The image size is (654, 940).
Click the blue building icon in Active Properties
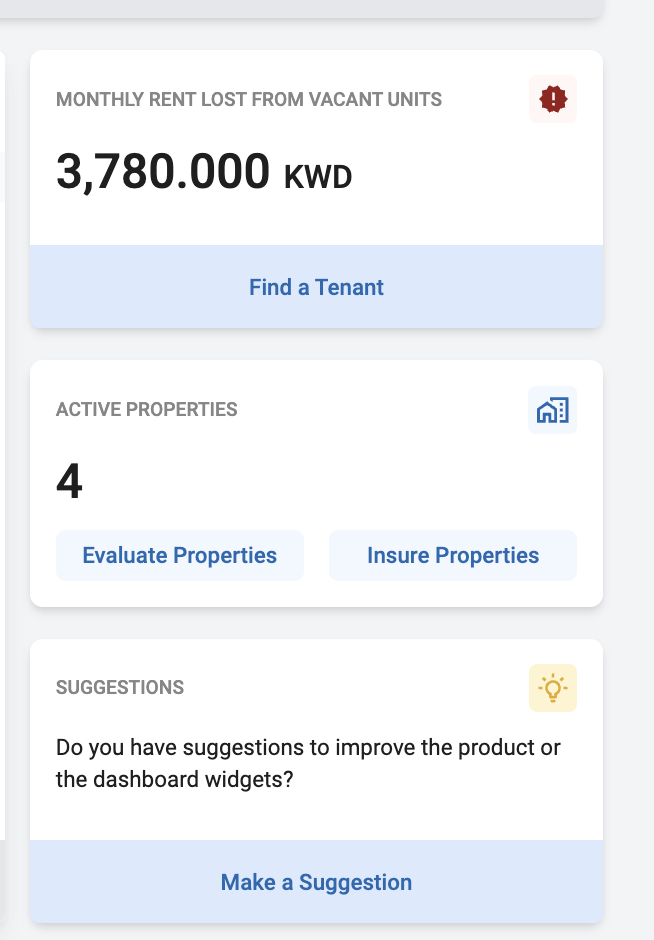553,410
